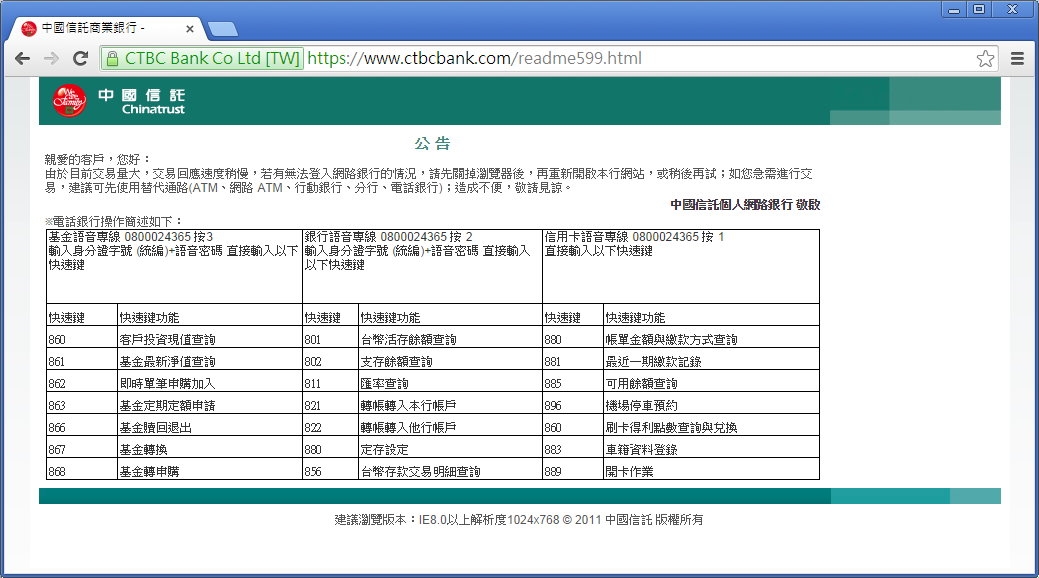Click 最近一期繳款記錄 table cell
This screenshot has width=1039, height=578.
pos(711,361)
